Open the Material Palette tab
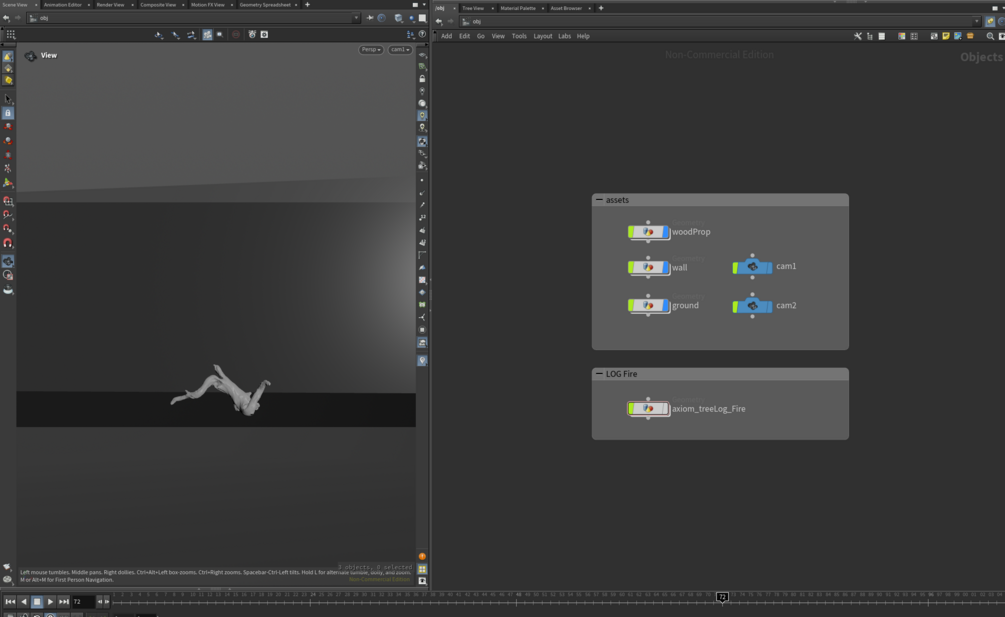 tap(518, 8)
